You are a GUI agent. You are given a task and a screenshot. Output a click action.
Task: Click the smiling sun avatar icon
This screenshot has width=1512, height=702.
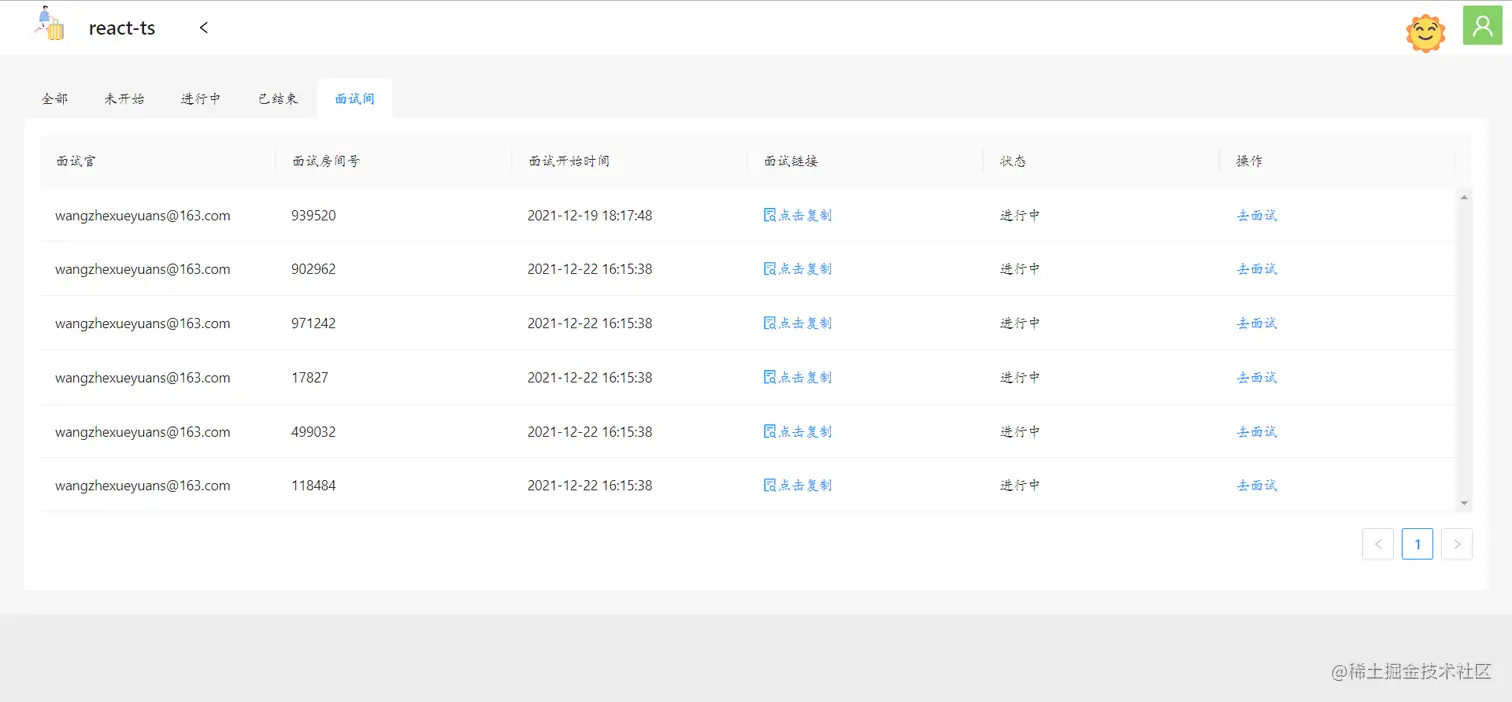(1426, 33)
